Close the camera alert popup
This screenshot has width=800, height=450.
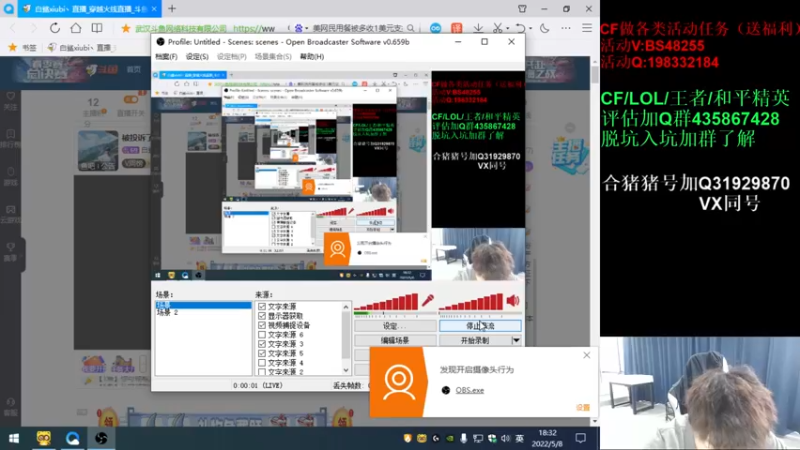[x=587, y=355]
